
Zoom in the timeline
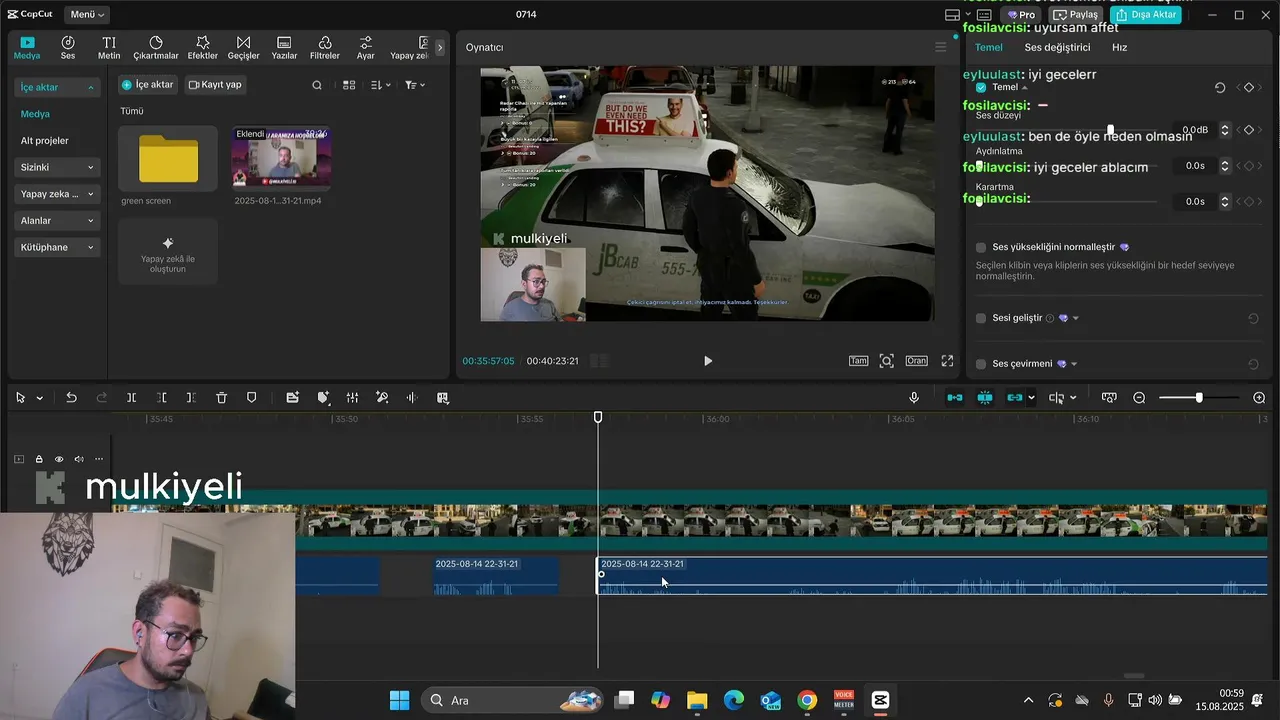click(x=1259, y=398)
